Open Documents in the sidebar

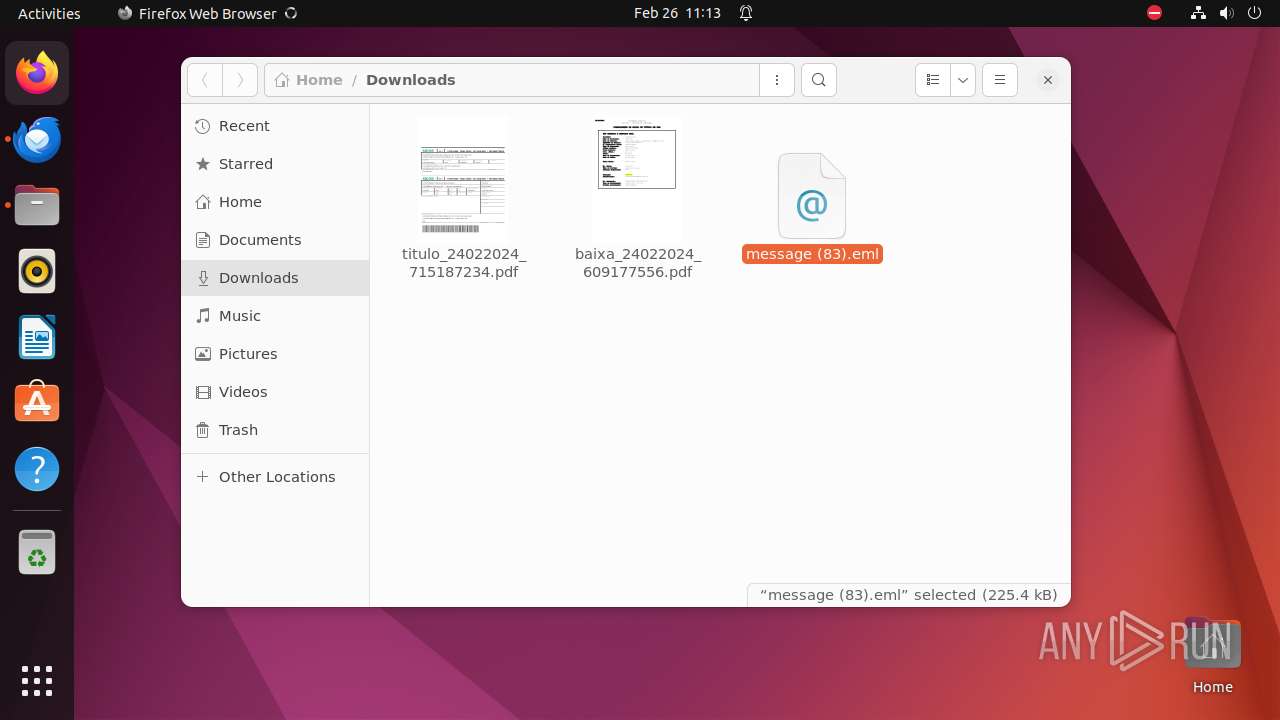[x=275, y=240]
